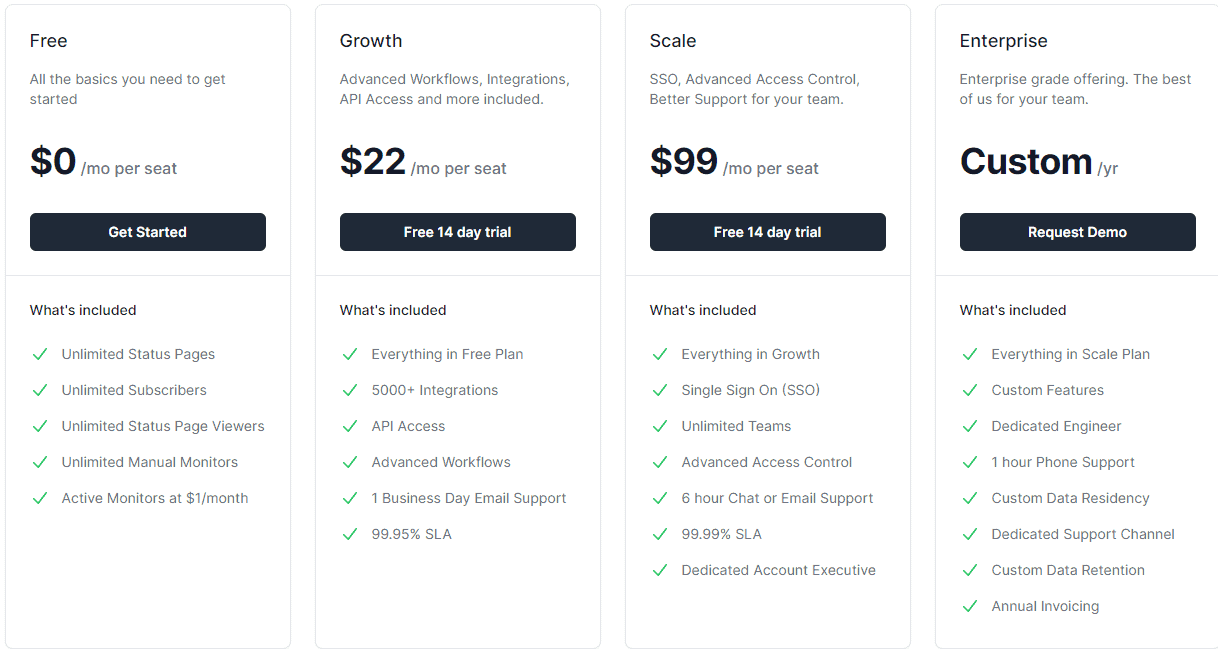
Task: Click the checkmark beside API Access
Action: pos(350,426)
